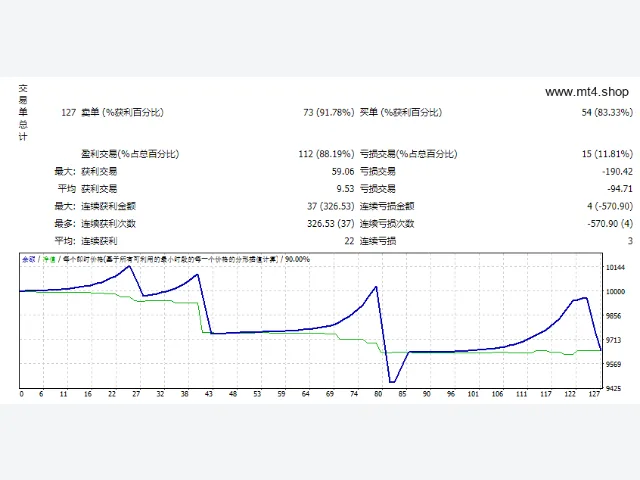Click the 10144 y-axis label
Screen dimensions: 640x480
tap(615, 267)
